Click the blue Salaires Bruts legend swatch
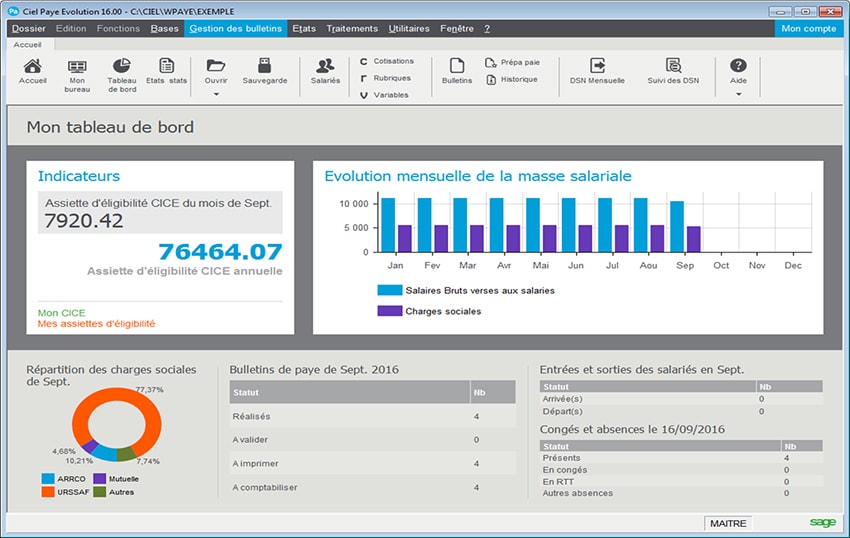Viewport: 850px width, 538px height. pyautogui.click(x=390, y=290)
